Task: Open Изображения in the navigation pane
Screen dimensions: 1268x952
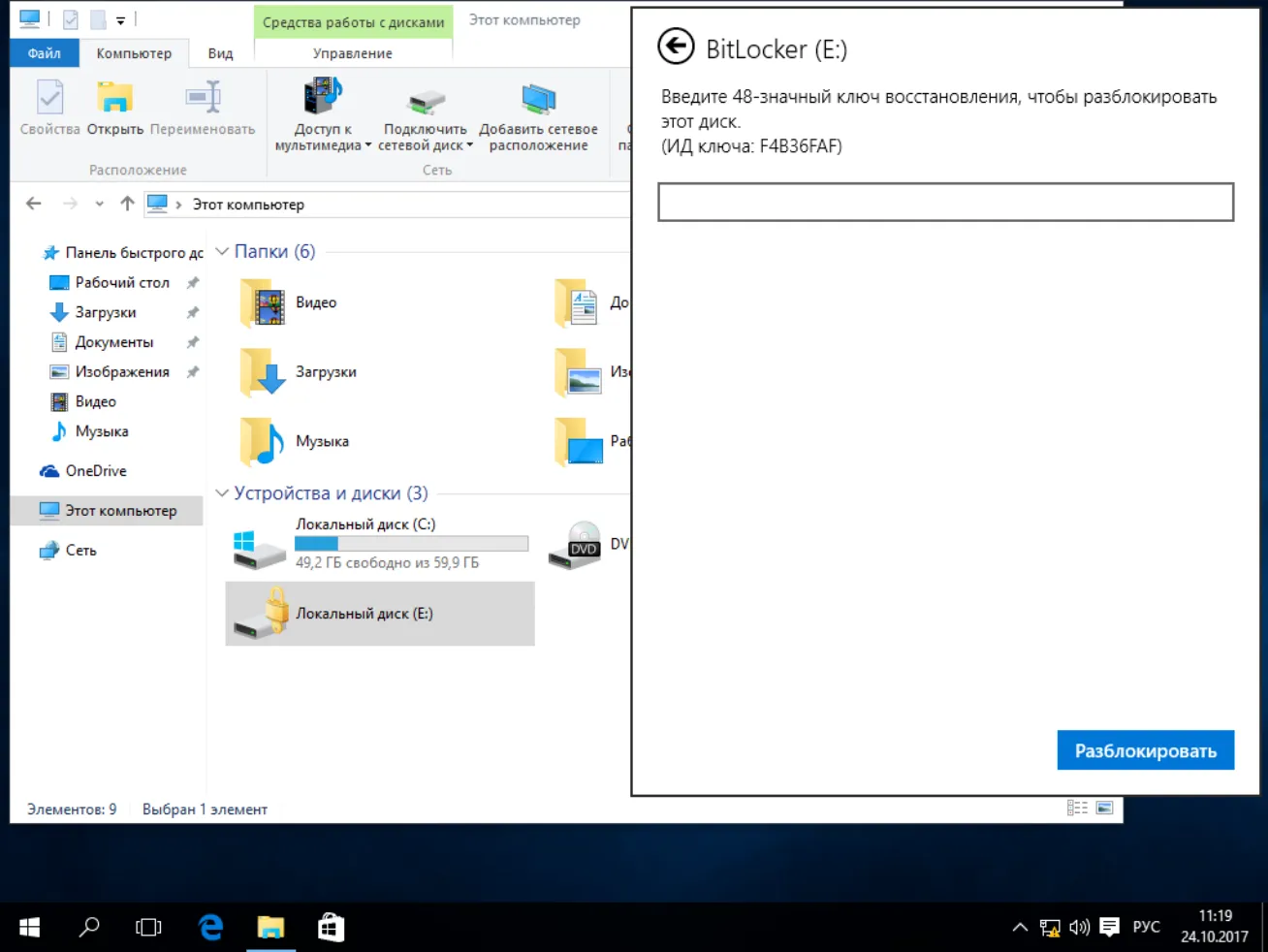Action: tap(122, 372)
